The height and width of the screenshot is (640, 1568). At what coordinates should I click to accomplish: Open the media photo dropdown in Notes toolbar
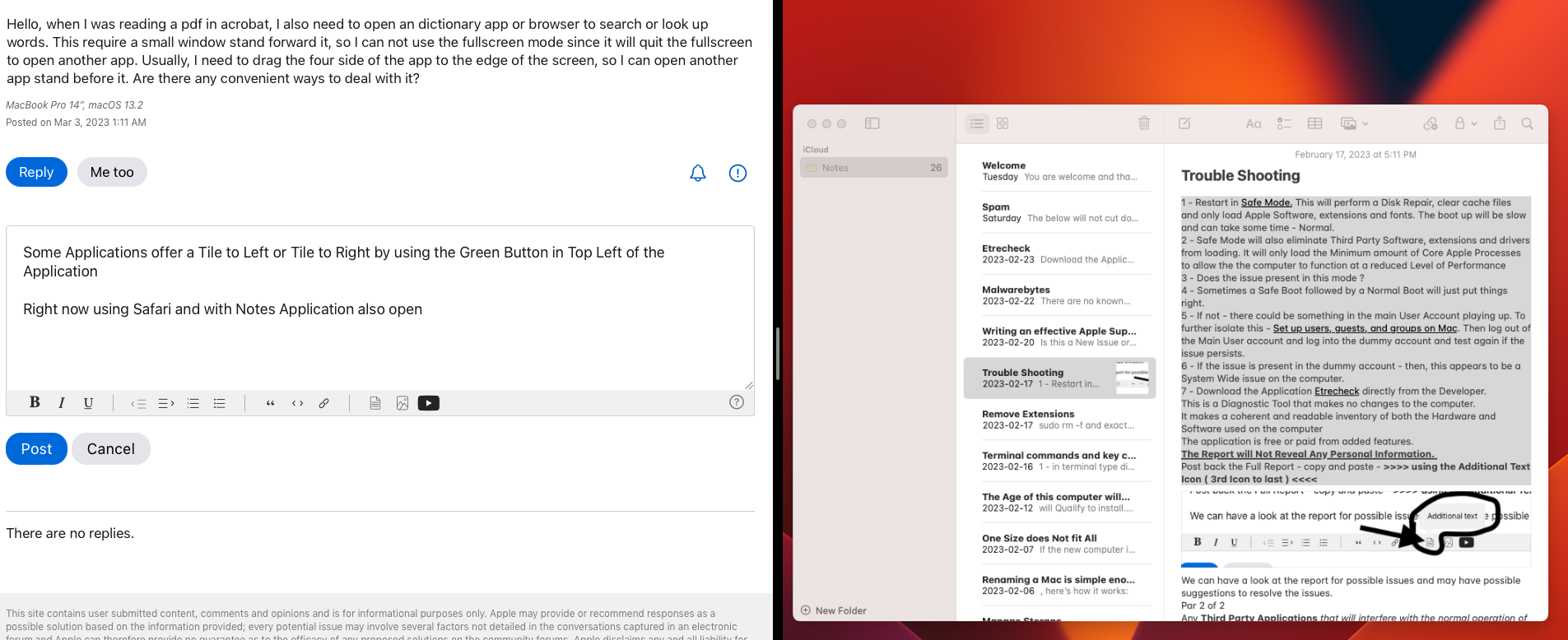(x=1354, y=123)
